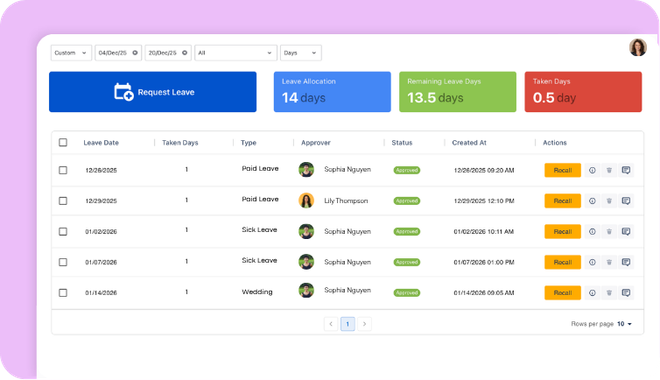Check the 01/14/2026 Wedding row checkbox

[63, 293]
